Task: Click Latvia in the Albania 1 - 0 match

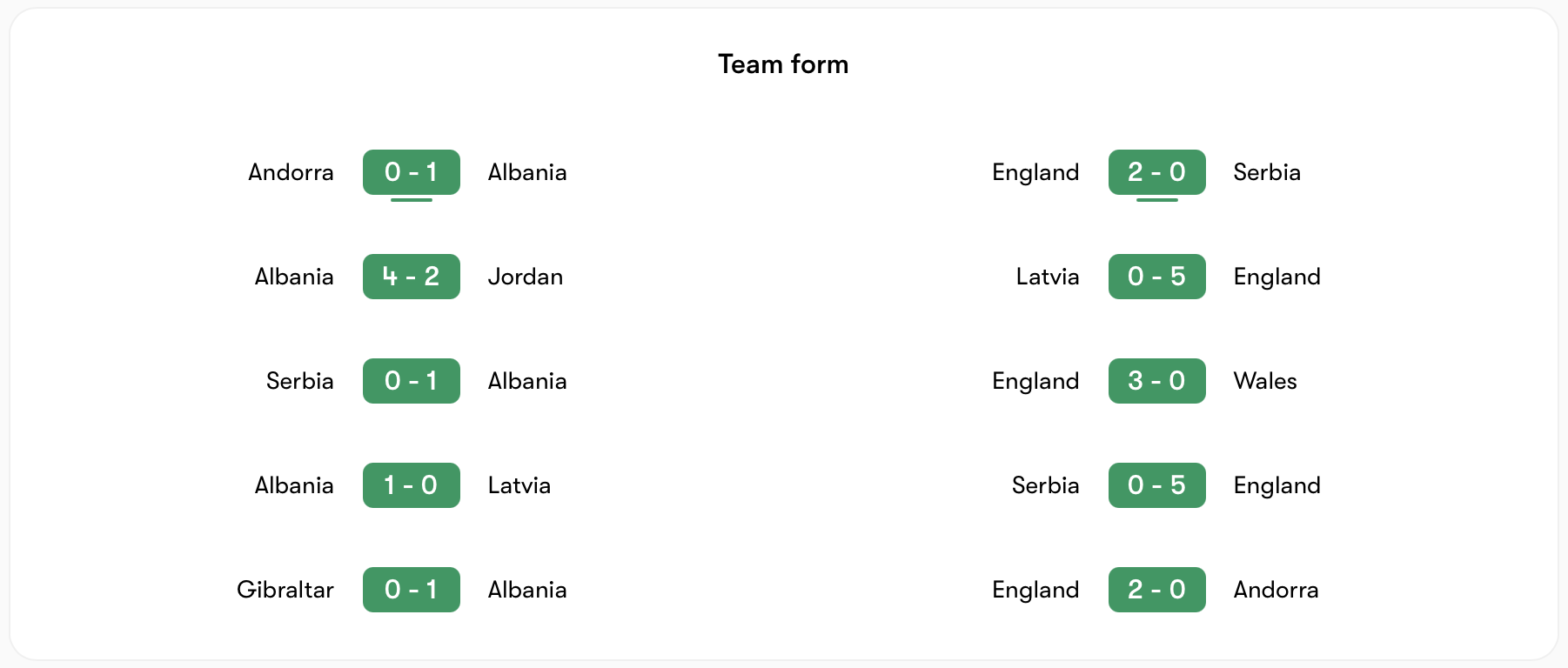Action: (519, 485)
